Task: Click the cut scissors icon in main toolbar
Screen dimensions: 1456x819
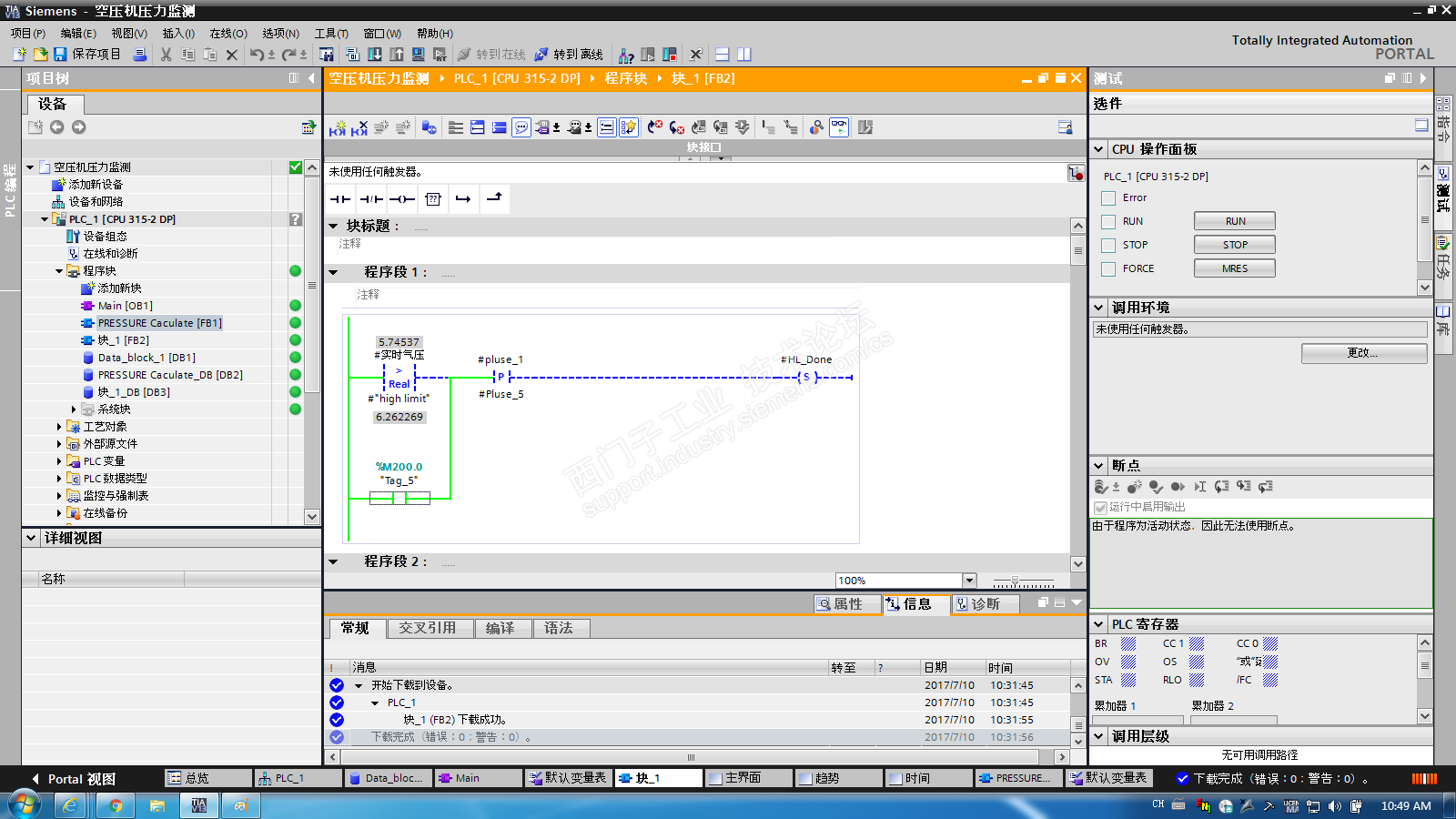Action: 166,55
